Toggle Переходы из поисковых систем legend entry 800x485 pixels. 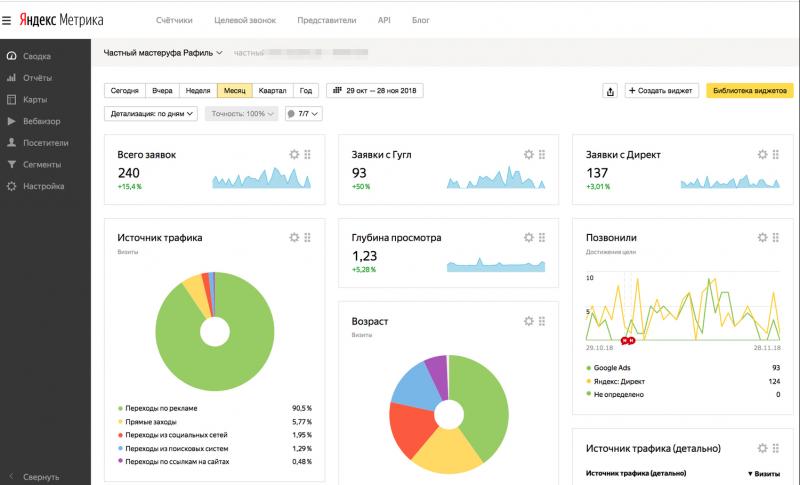[173, 449]
